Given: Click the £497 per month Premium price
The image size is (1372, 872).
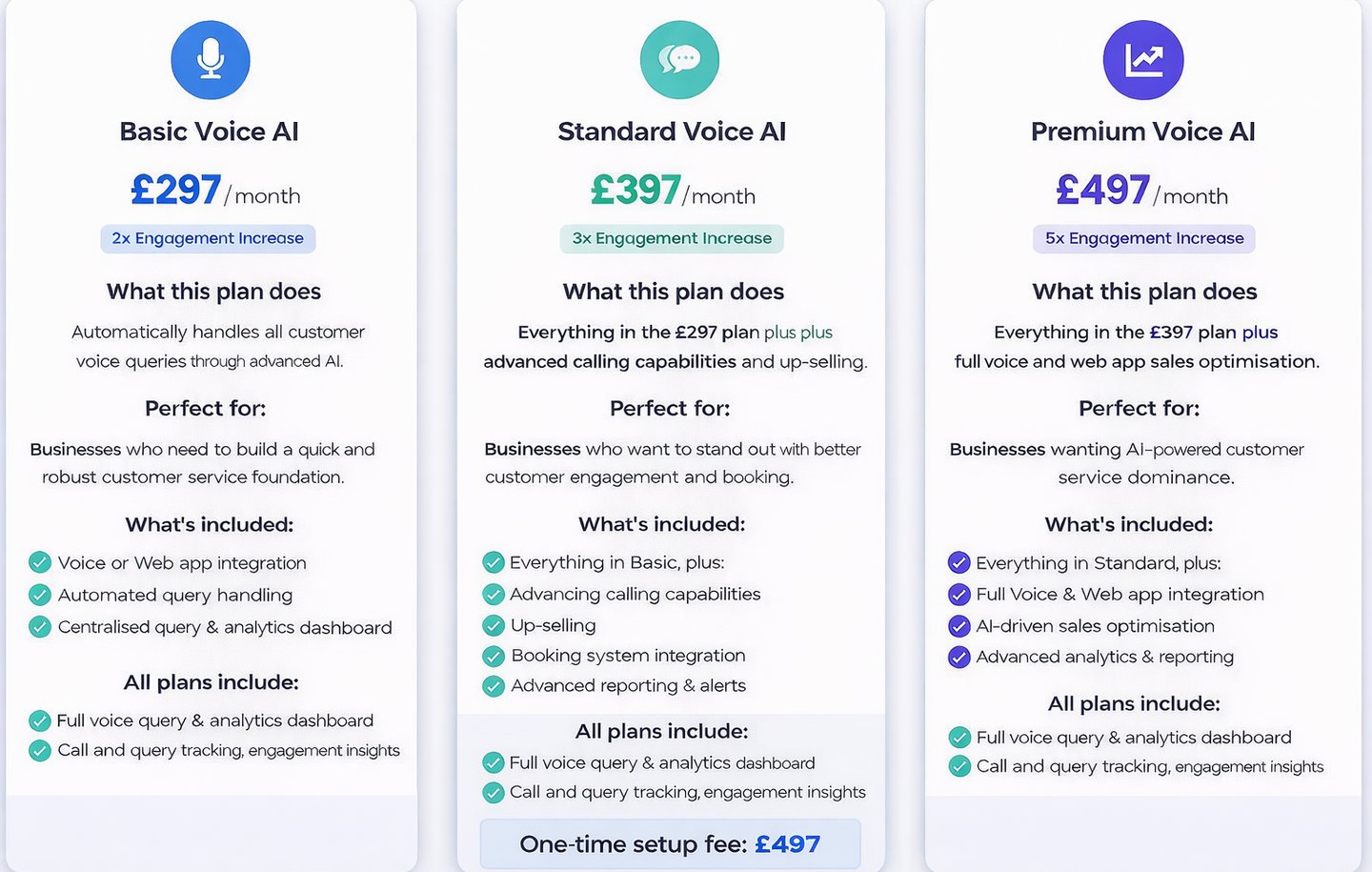Looking at the screenshot, I should click(1141, 191).
